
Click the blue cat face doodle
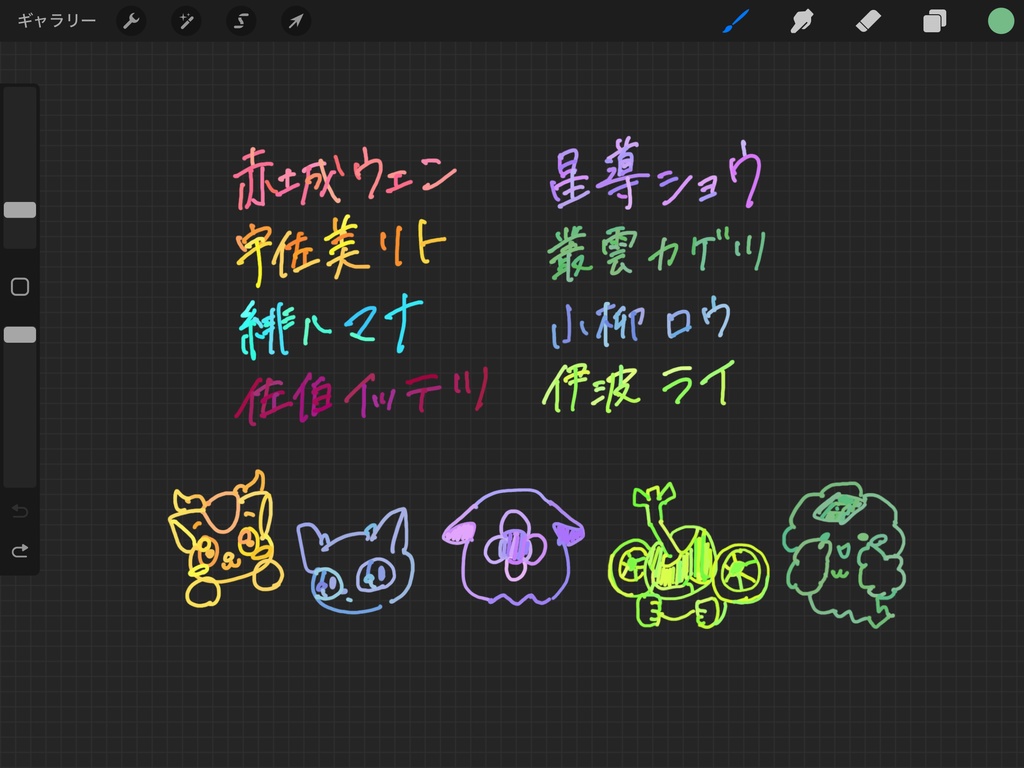pos(356,560)
